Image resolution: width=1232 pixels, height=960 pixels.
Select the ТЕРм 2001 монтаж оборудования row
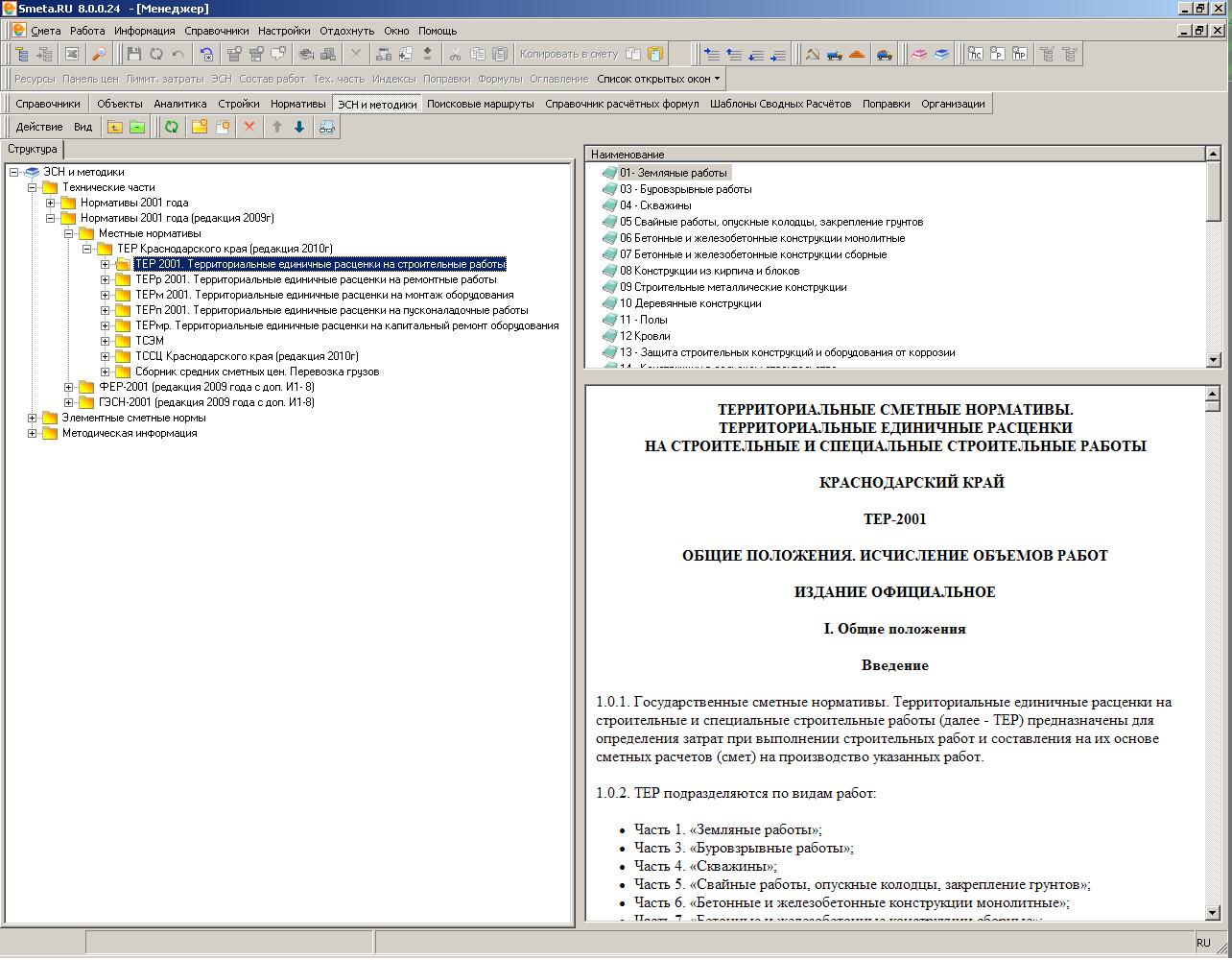tap(324, 295)
